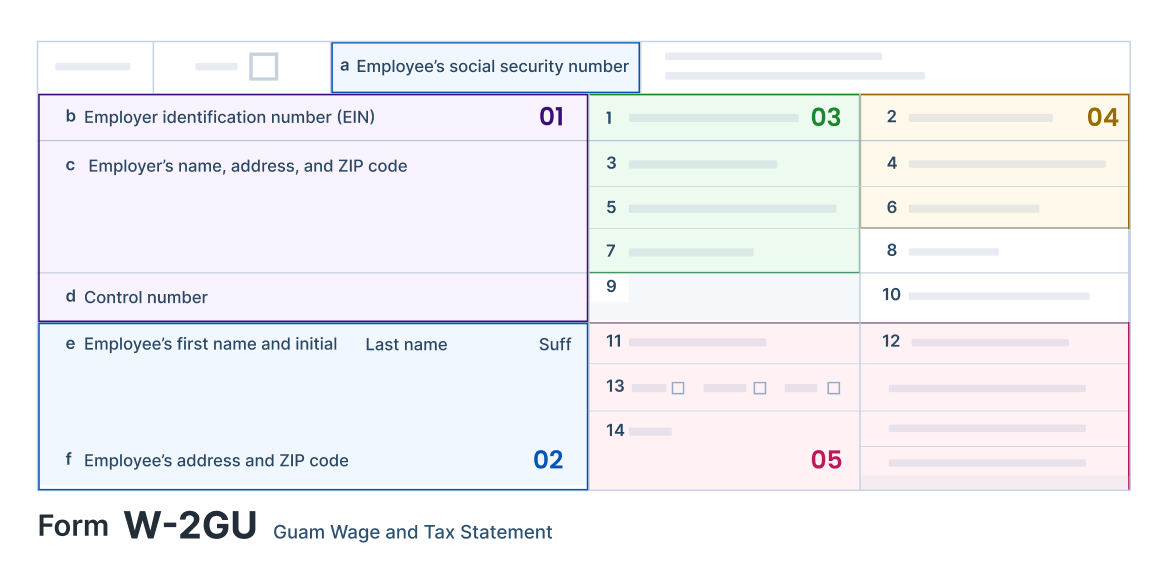Click the Guam Wage and Tax Statement subtitle

tap(413, 532)
